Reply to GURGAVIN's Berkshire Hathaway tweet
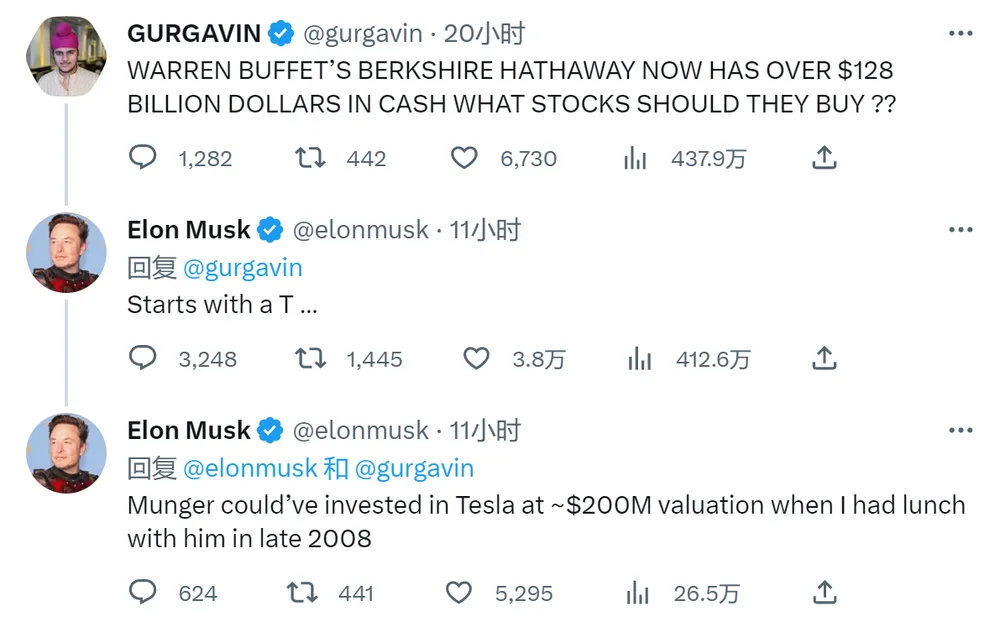1000x627 pixels. tap(143, 157)
